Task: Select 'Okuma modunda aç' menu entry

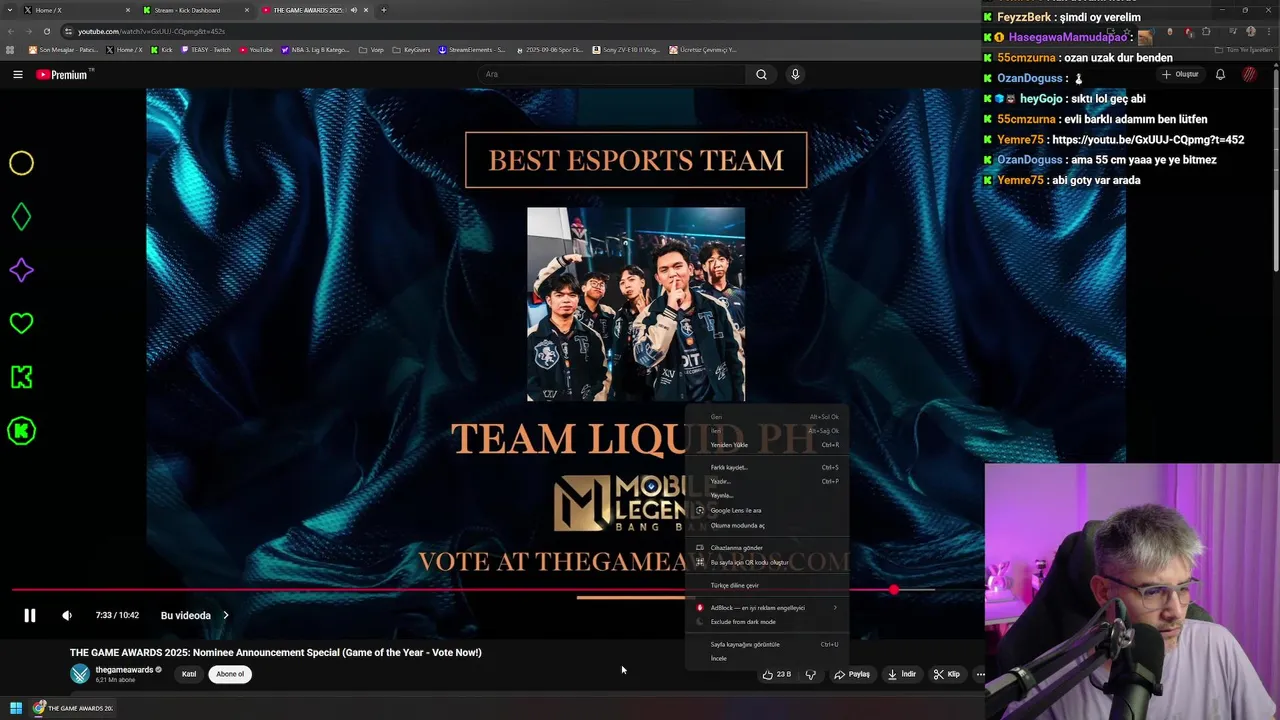Action: pyautogui.click(x=768, y=525)
